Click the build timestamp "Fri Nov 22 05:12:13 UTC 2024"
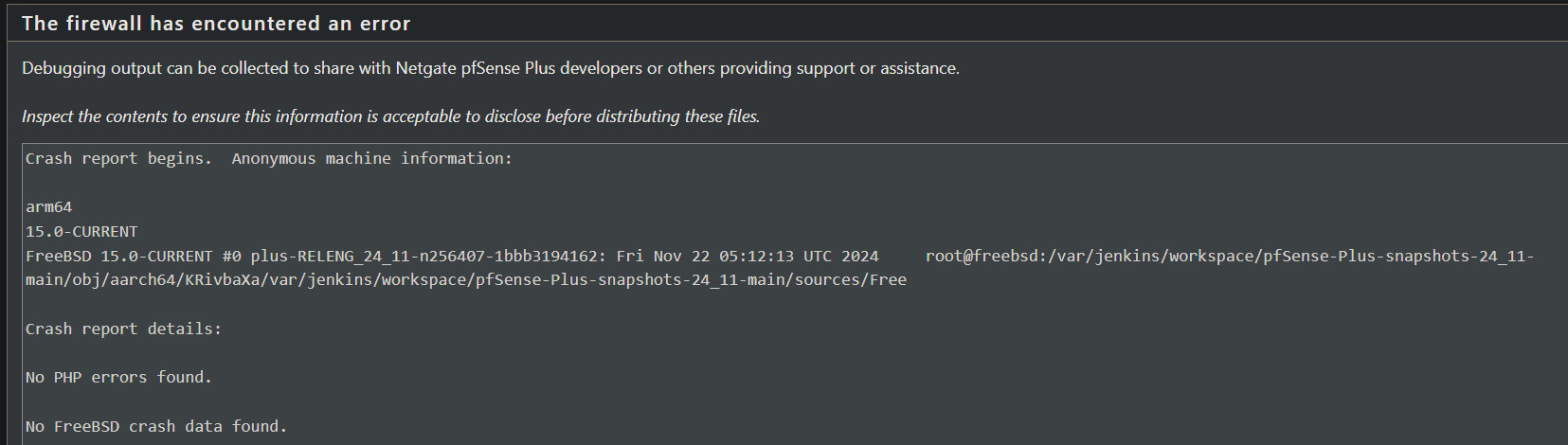Screen dimensions: 1568x445 (x=748, y=256)
